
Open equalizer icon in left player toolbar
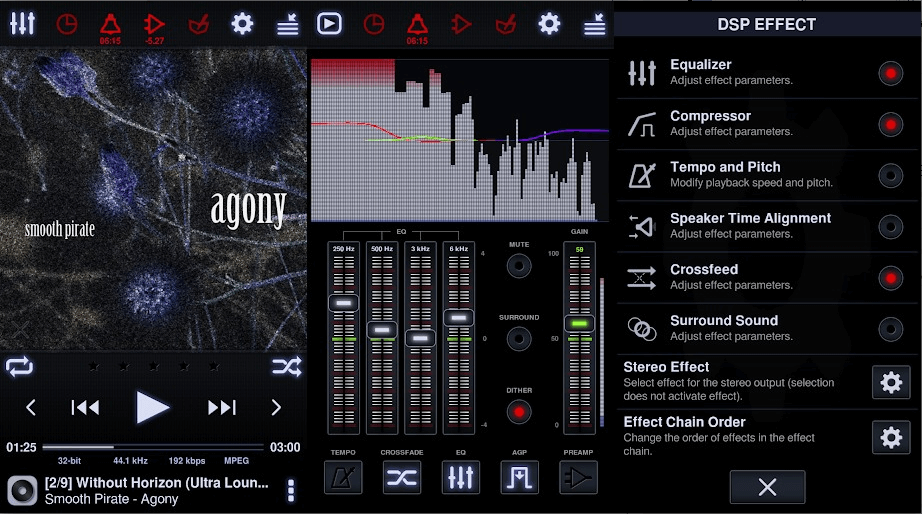[x=22, y=24]
